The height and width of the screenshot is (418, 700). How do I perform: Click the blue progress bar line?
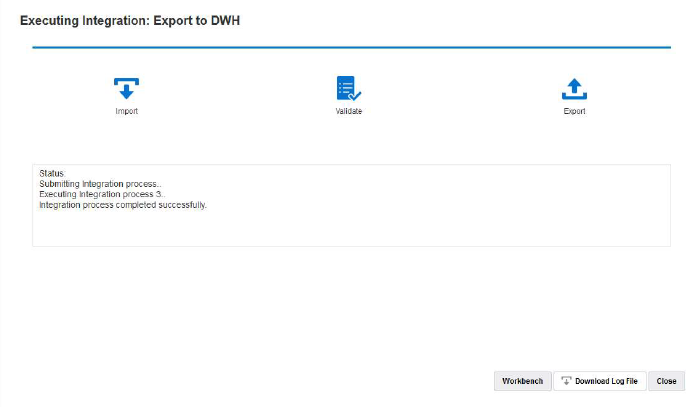(x=351, y=47)
